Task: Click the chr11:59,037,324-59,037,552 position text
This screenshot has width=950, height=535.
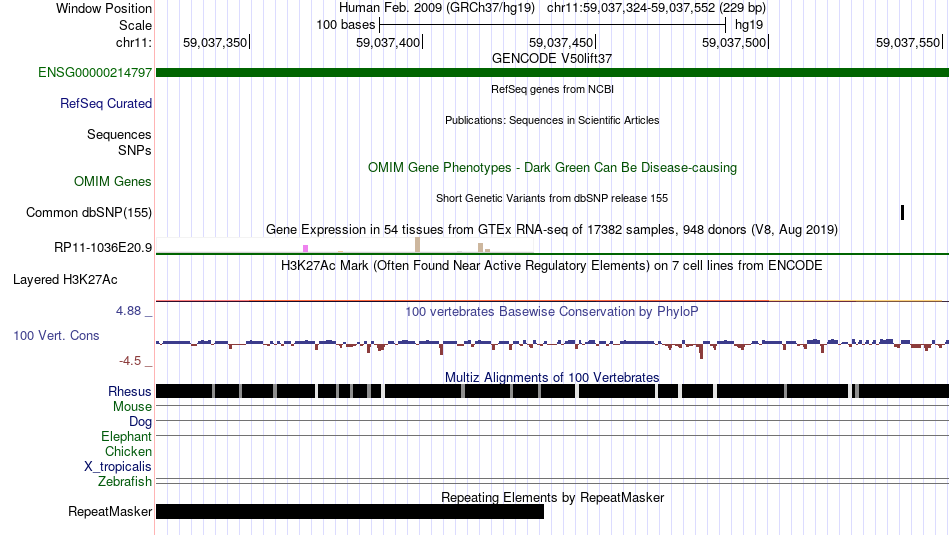Action: point(656,8)
